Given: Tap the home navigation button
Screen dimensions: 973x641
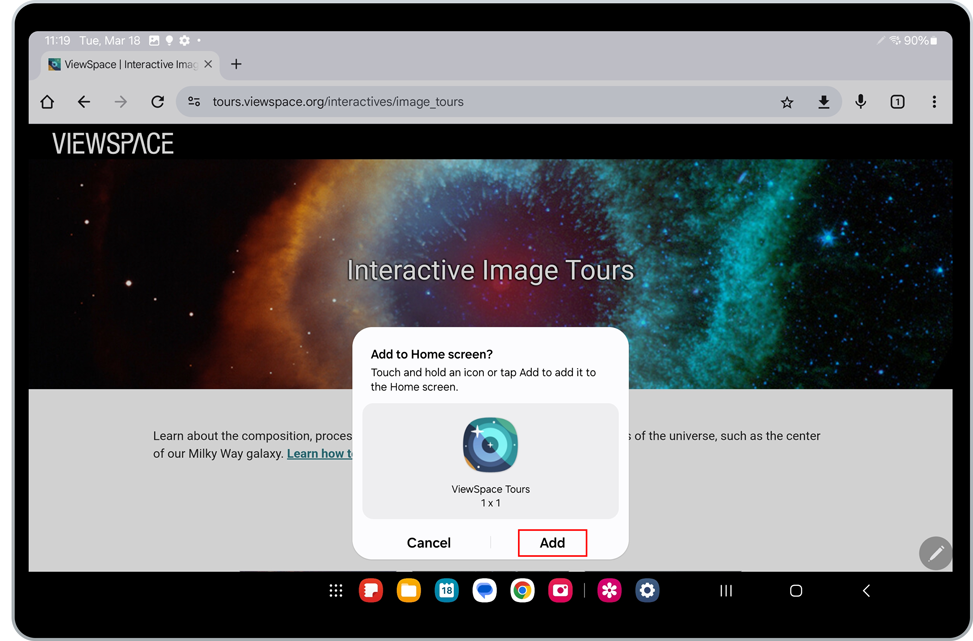Looking at the screenshot, I should click(796, 591).
